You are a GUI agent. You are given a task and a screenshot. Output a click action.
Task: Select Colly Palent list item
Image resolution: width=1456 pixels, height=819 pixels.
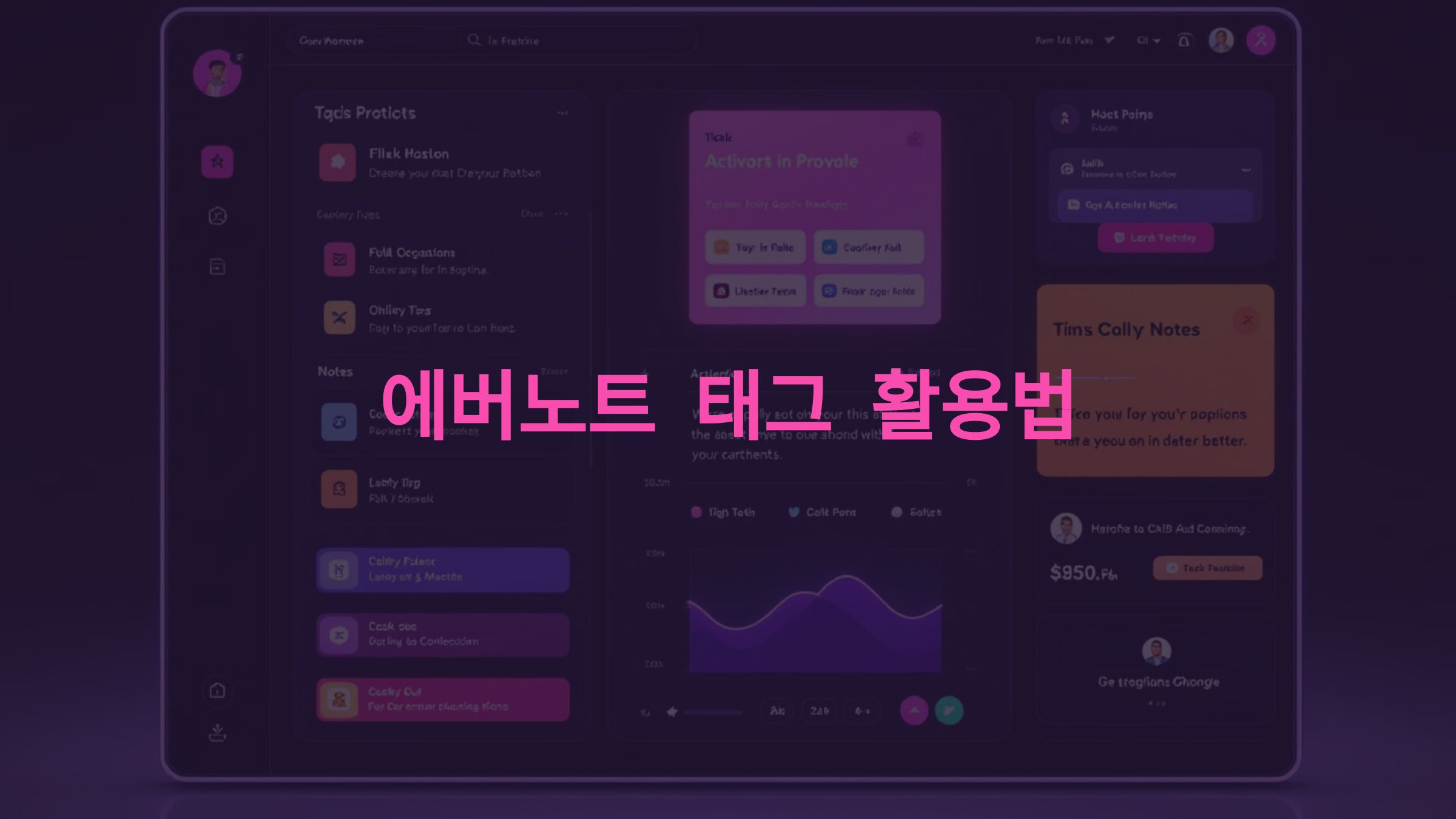pos(444,569)
